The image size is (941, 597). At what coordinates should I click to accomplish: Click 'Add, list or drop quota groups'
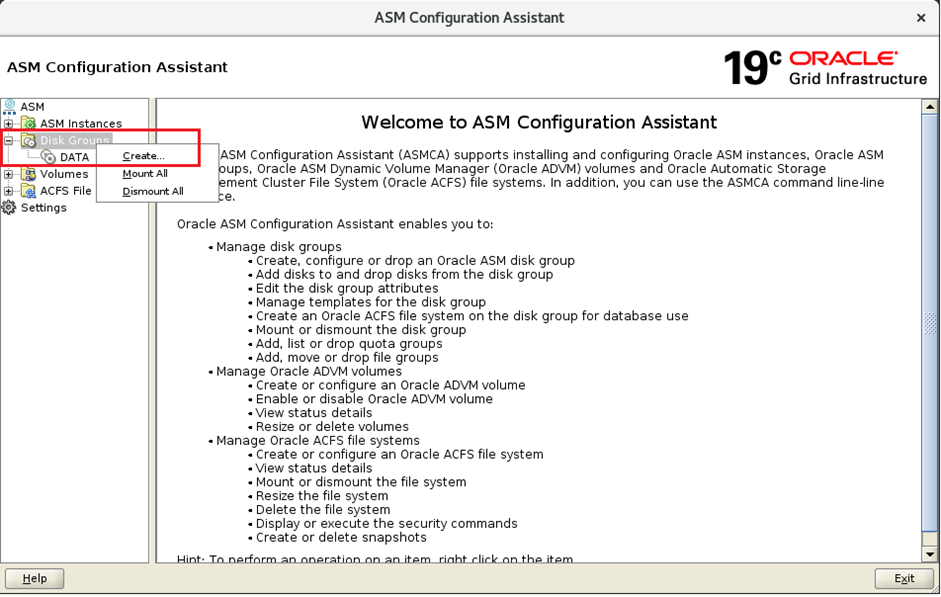[x=349, y=343]
